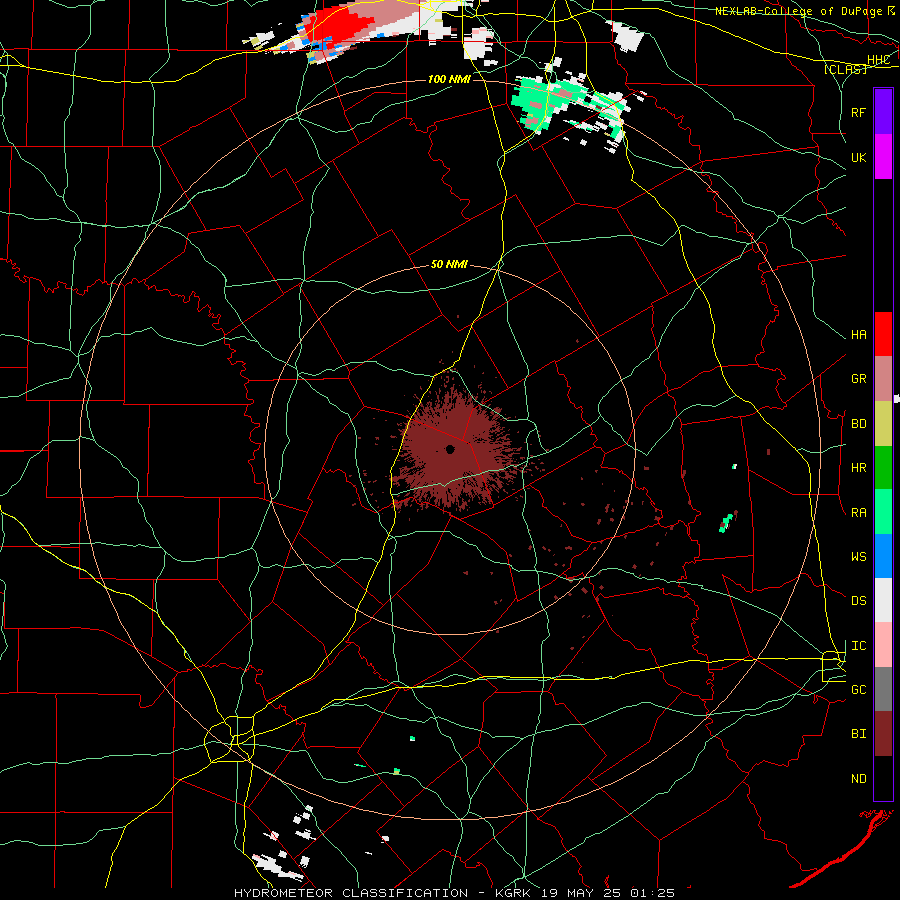The height and width of the screenshot is (900, 900).
Task: Click the black radar site dot at center
Action: click(450, 449)
